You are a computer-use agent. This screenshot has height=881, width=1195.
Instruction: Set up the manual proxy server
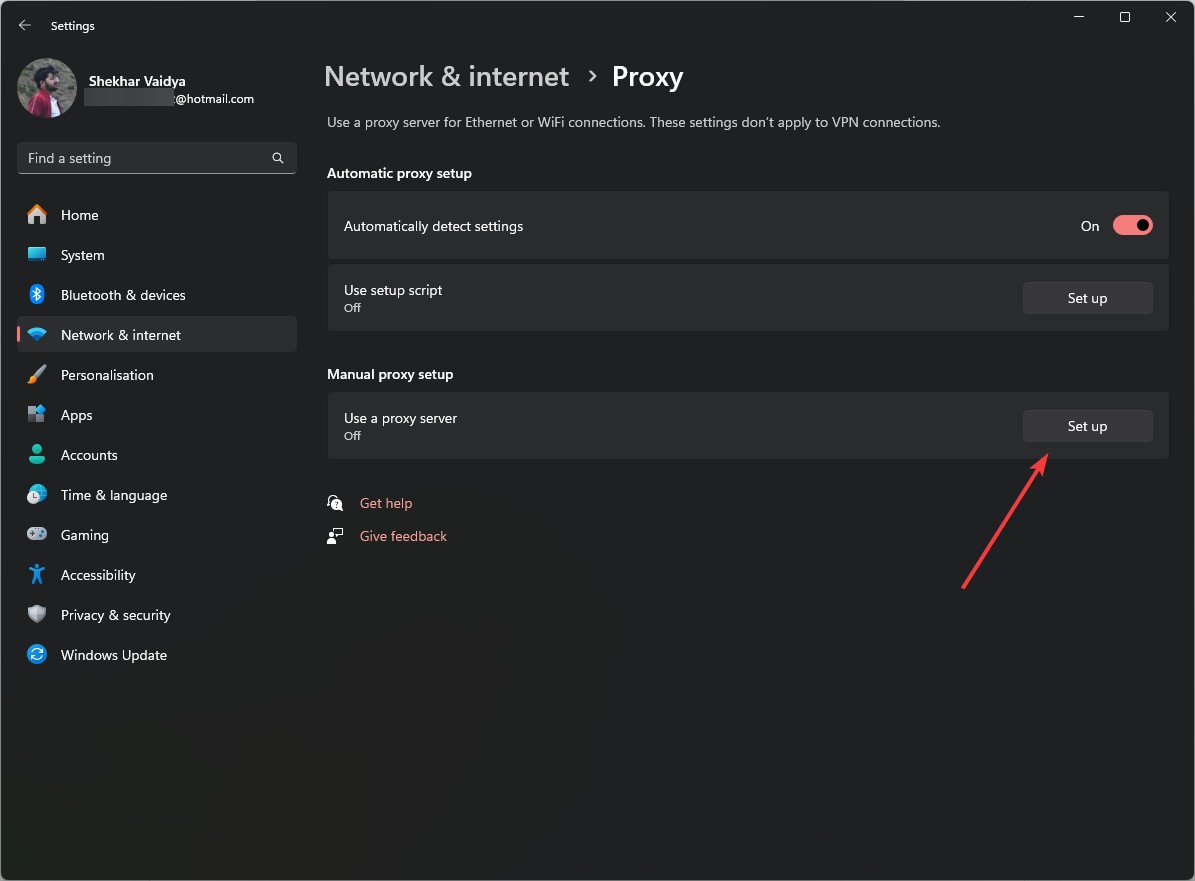[1087, 426]
